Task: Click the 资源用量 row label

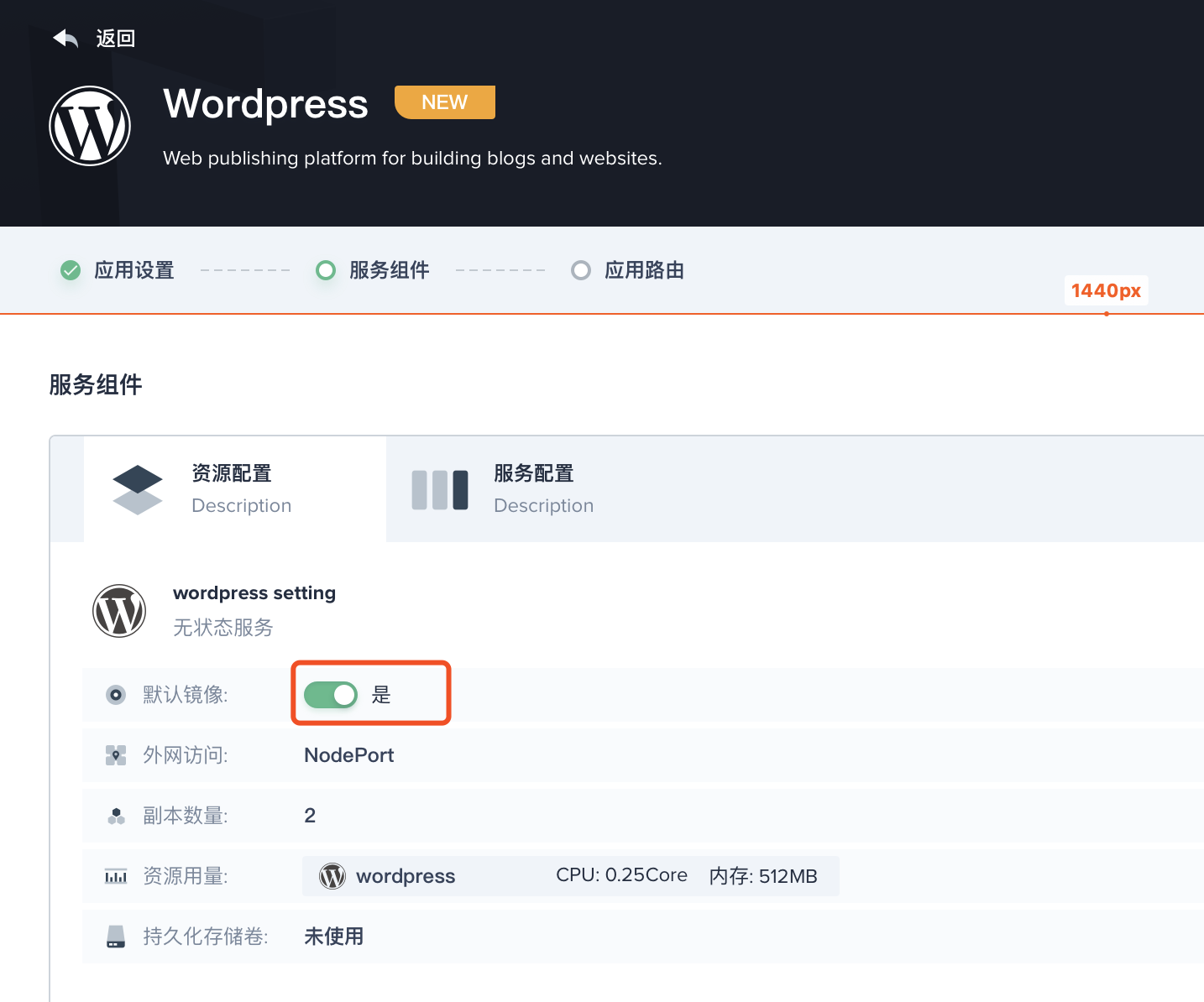Action: pos(186,876)
